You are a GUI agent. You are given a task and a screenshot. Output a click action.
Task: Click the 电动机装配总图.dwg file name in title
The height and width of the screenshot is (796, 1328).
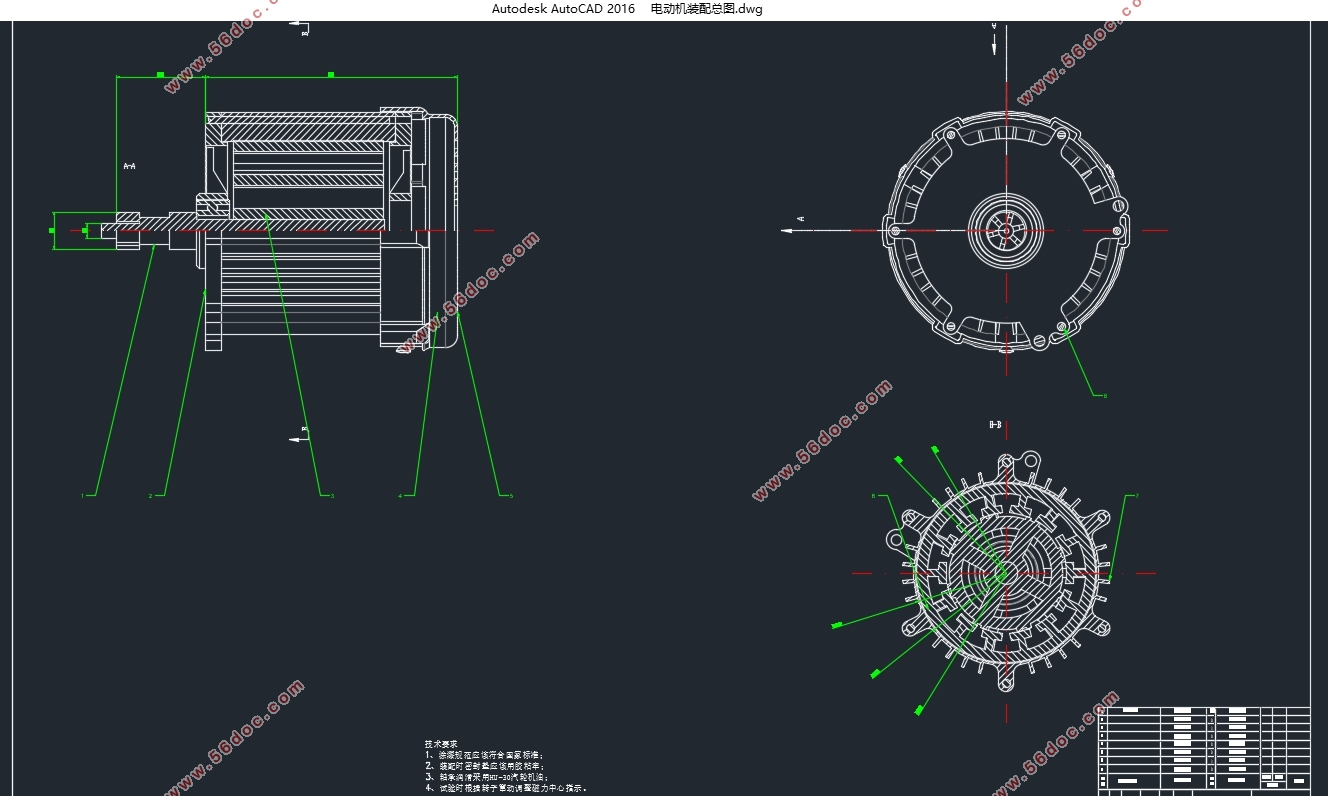tap(706, 9)
